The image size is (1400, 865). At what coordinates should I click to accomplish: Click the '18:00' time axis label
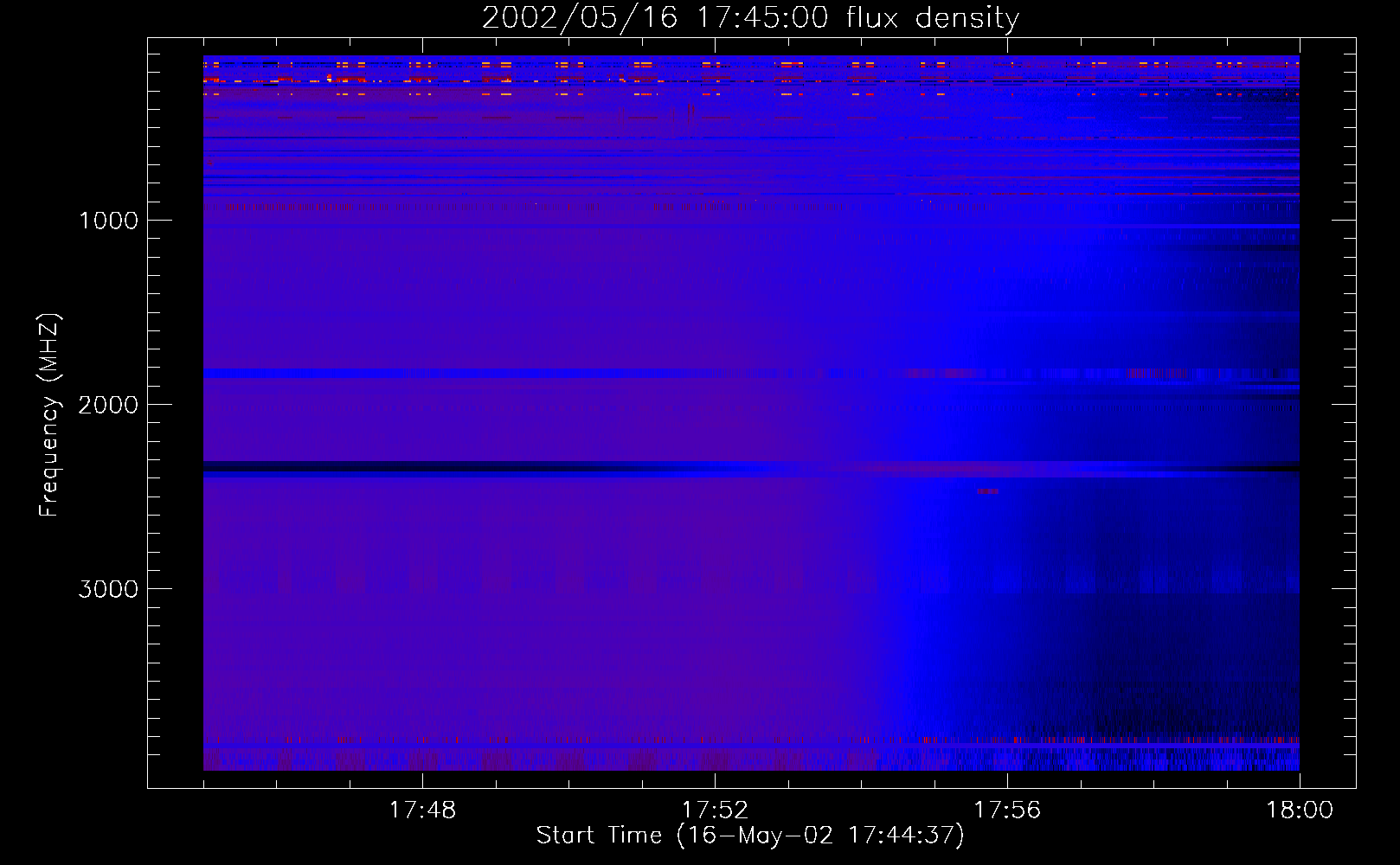point(1300,811)
